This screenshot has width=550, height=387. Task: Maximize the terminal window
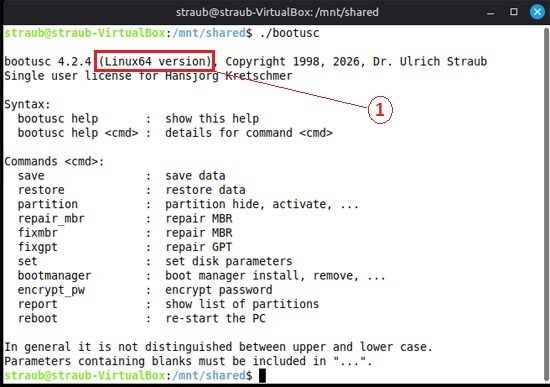pos(514,12)
